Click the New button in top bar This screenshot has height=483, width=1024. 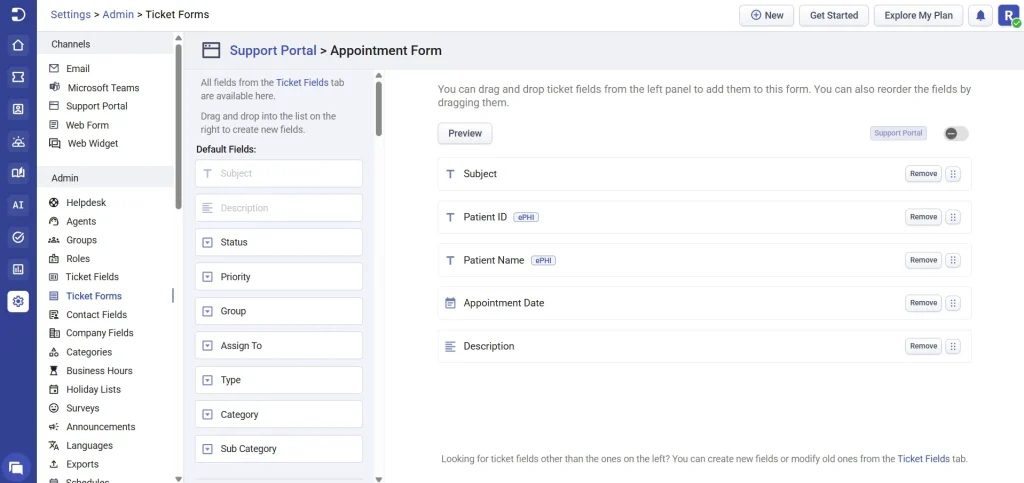(x=767, y=16)
